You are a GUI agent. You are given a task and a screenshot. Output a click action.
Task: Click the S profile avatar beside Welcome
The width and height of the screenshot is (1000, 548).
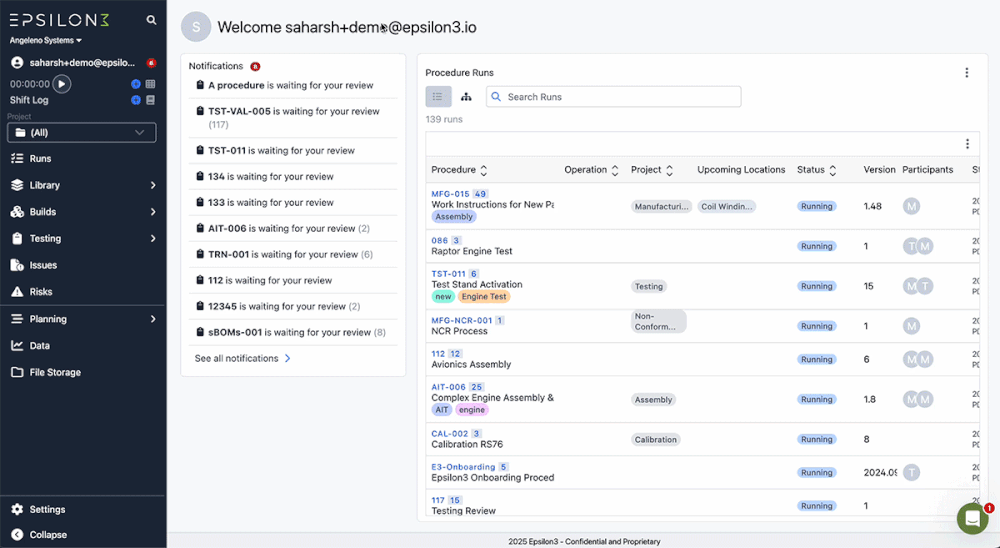click(x=196, y=27)
